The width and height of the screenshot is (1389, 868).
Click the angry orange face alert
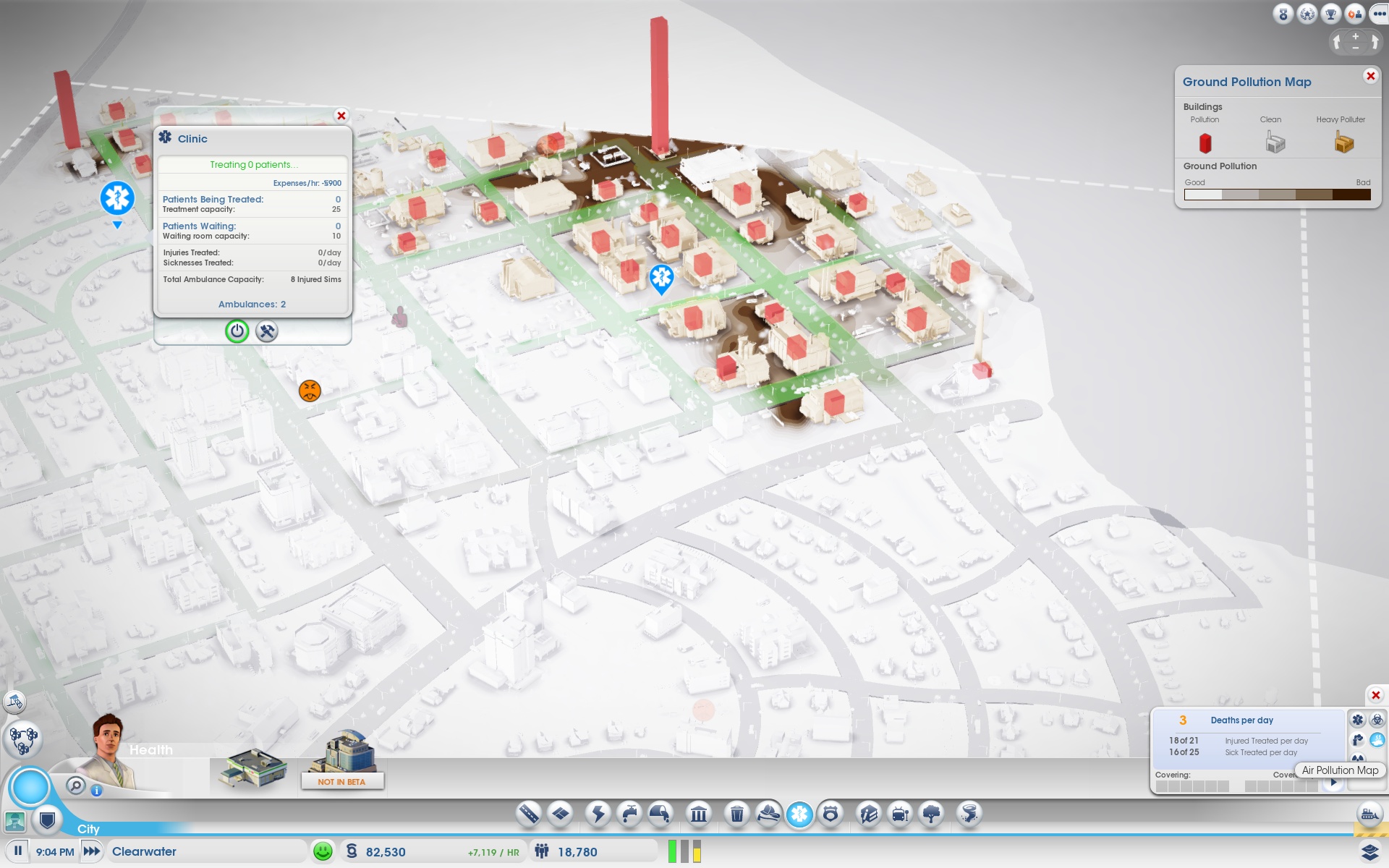(310, 391)
